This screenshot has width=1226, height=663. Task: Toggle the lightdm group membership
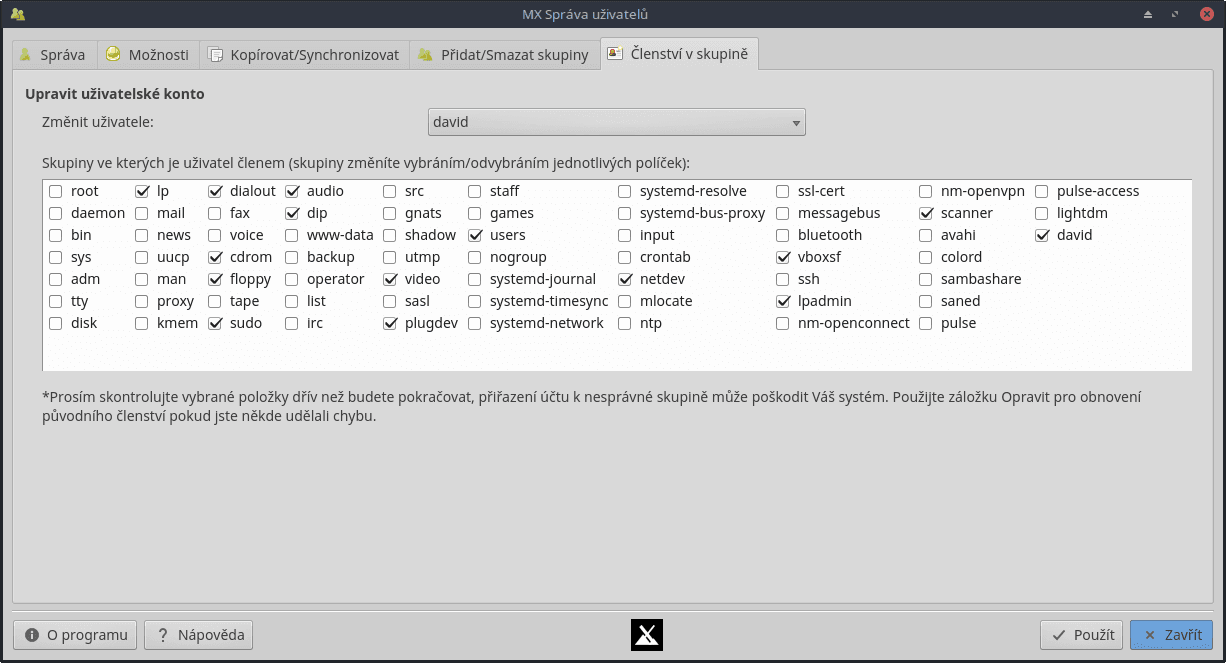click(1040, 213)
